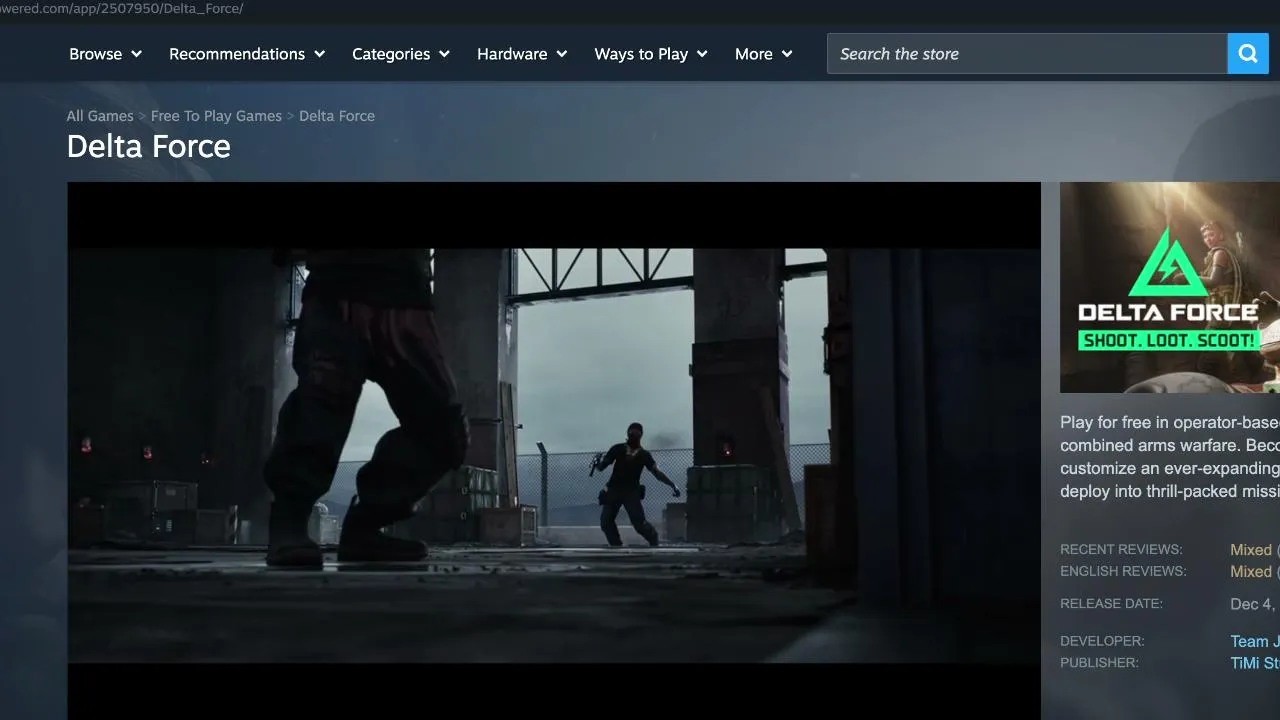Open the Delta Force capsule image
The width and height of the screenshot is (1280, 720).
click(1170, 287)
